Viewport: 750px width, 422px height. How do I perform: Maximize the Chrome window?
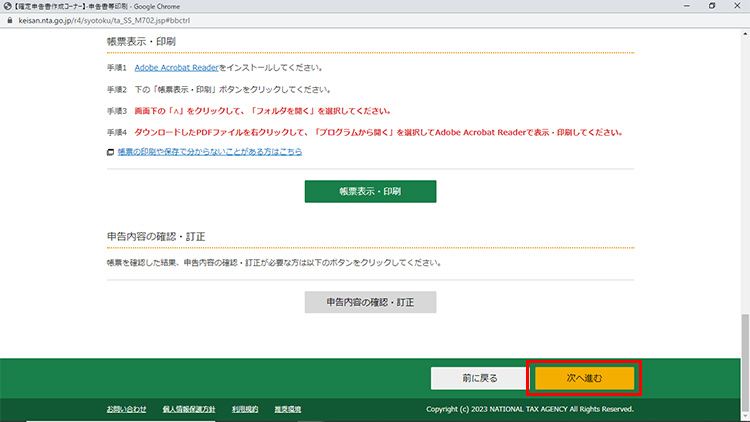click(x=711, y=6)
